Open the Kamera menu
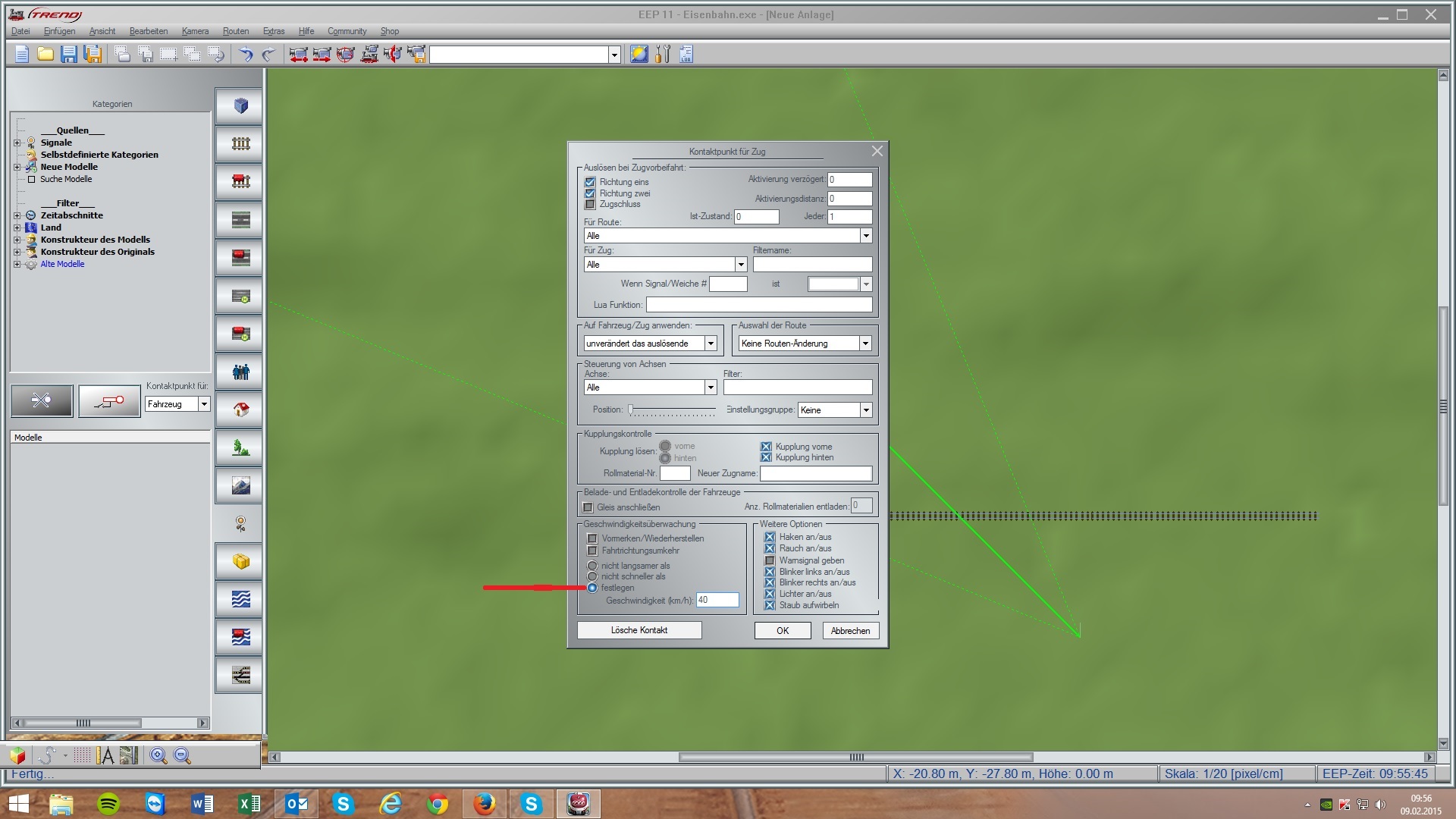Screen dimensions: 1456x819 (x=195, y=31)
